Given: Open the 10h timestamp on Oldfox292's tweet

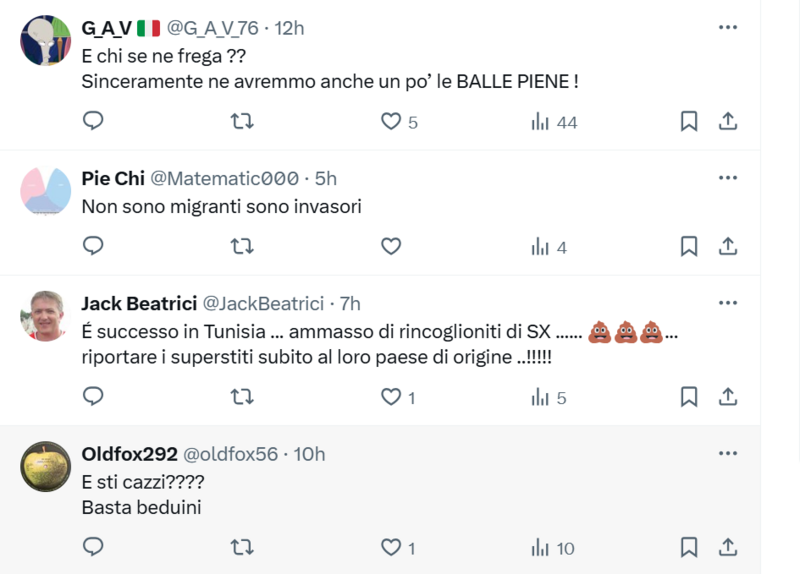Looking at the screenshot, I should click(x=310, y=454).
